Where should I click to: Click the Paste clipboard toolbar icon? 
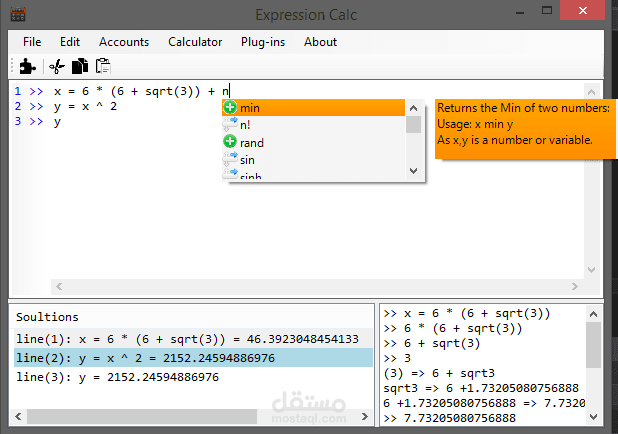[x=103, y=66]
